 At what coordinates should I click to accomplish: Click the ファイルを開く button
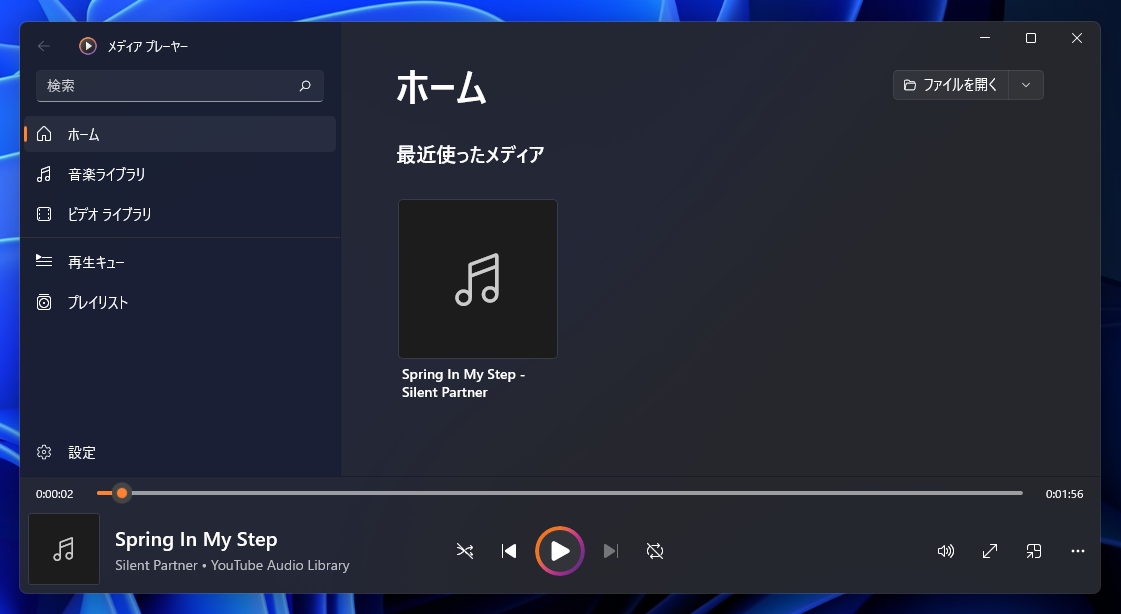point(951,85)
